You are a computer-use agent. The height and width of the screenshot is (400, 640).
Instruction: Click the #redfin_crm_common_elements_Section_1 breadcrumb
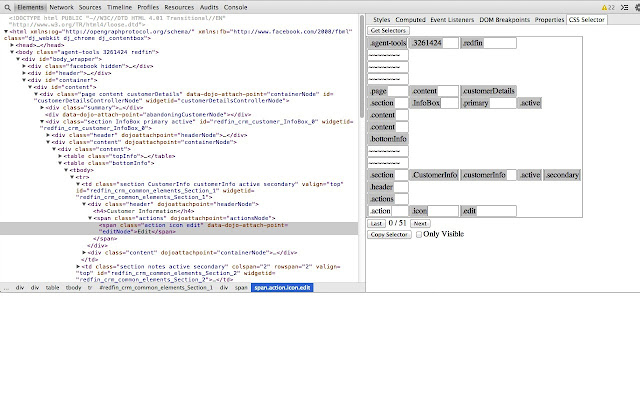coord(156,288)
